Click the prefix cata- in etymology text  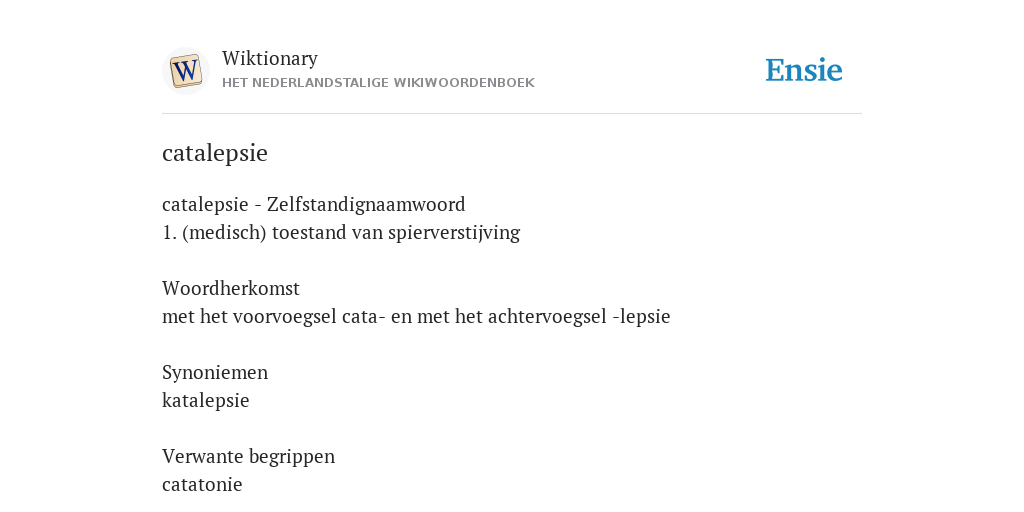point(364,317)
